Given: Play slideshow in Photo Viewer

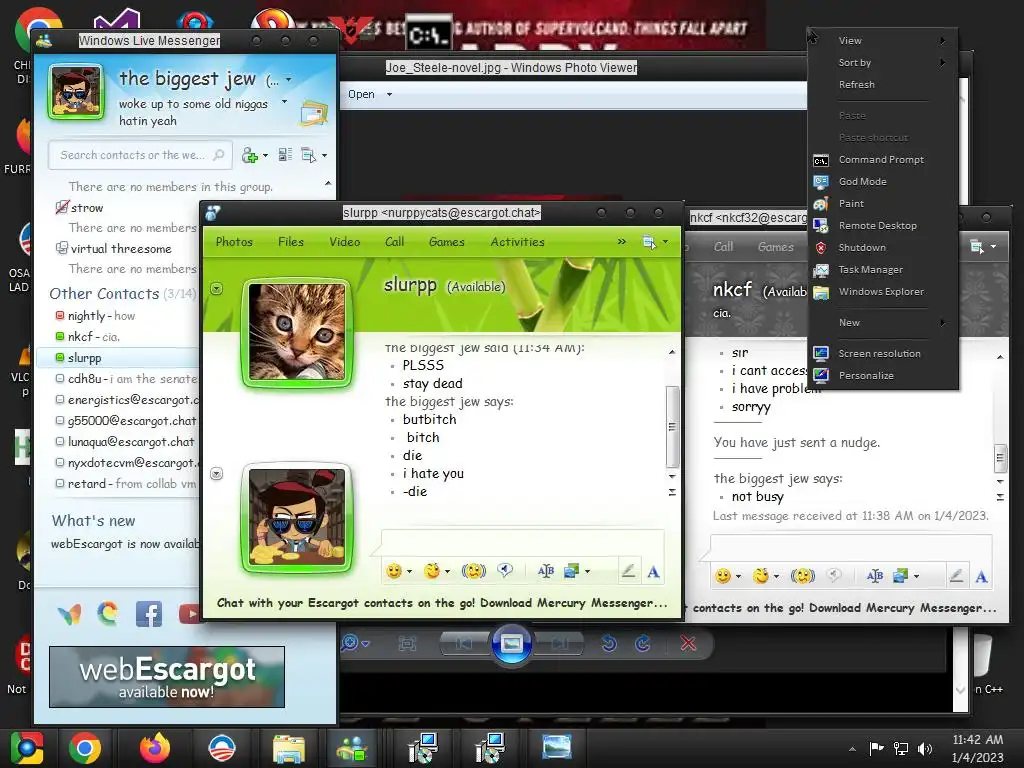Looking at the screenshot, I should [511, 644].
